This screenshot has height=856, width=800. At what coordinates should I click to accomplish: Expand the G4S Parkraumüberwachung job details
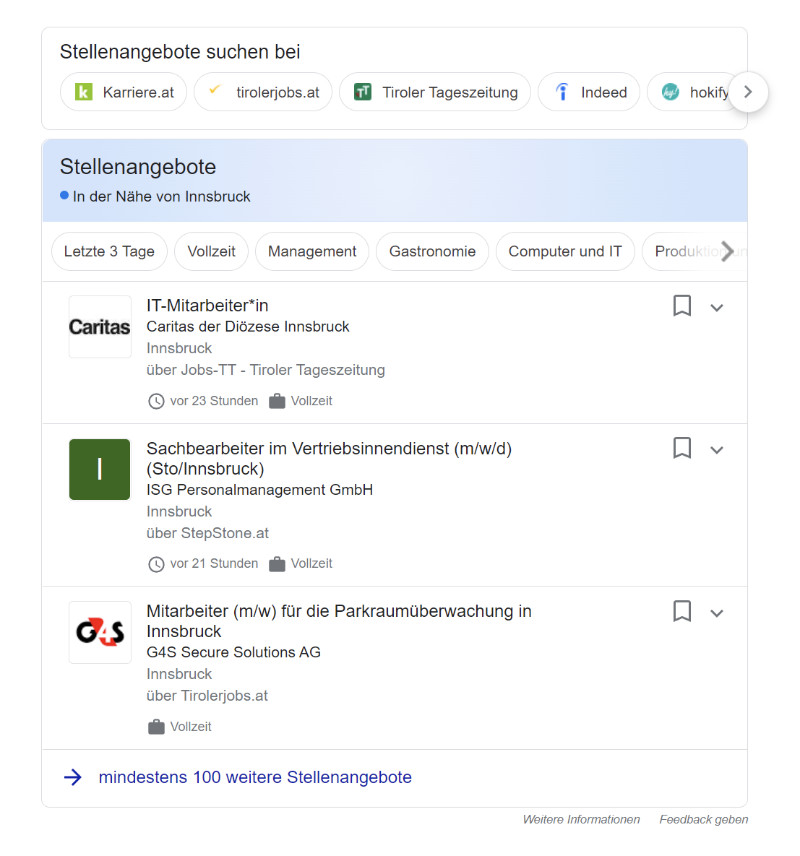click(716, 613)
